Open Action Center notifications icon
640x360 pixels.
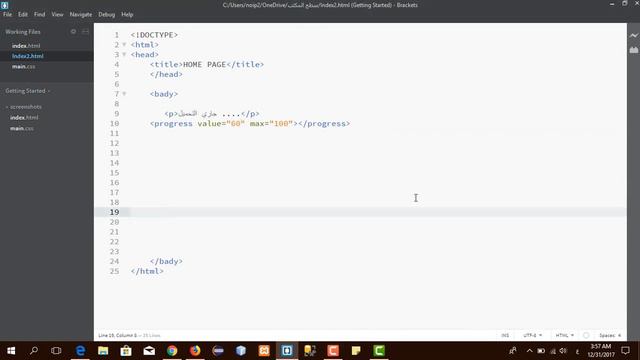point(625,351)
